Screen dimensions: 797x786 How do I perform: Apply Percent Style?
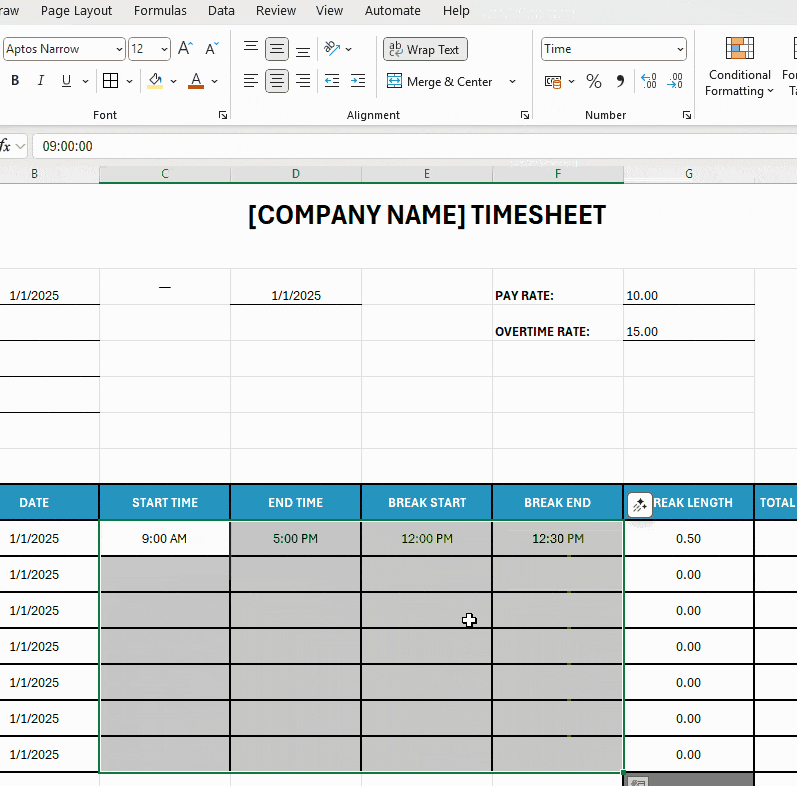click(x=594, y=81)
